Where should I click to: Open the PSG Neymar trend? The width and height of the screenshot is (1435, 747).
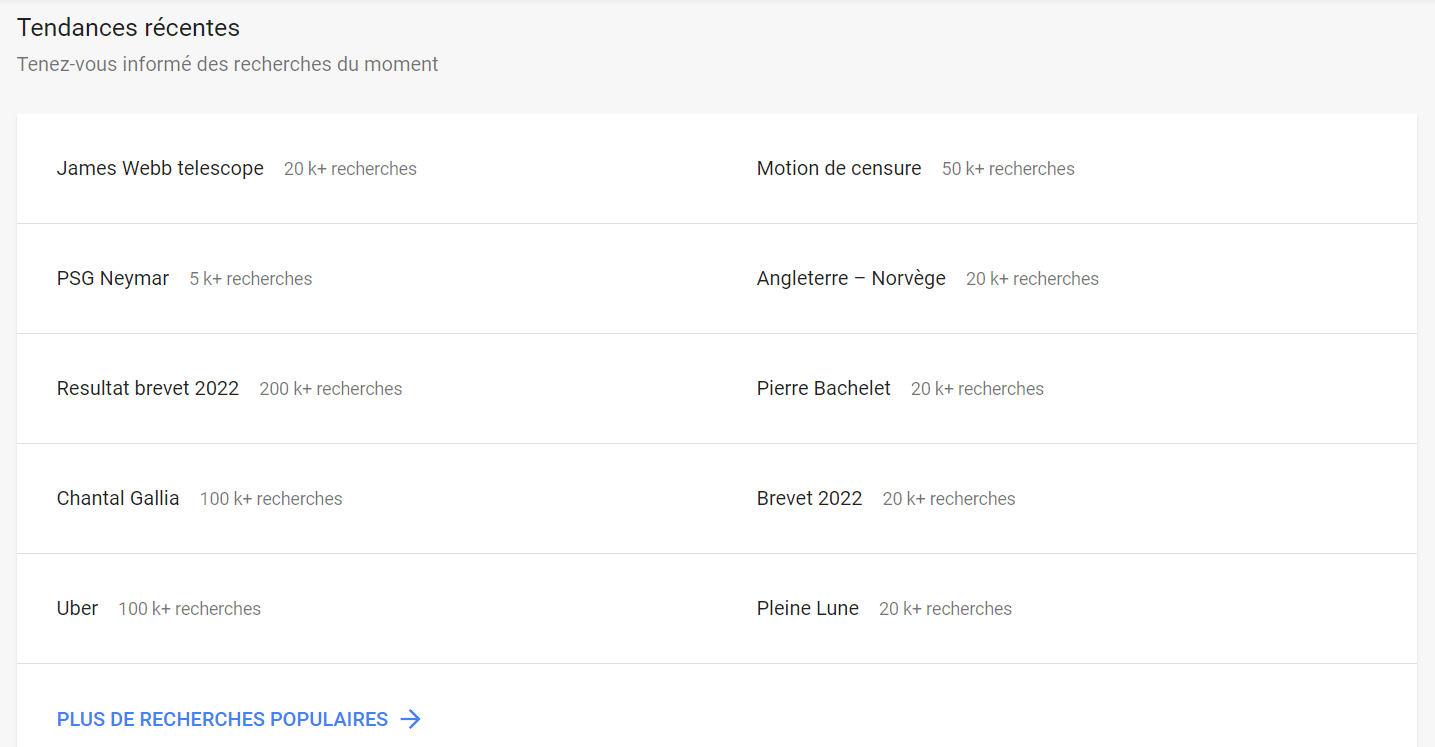click(x=112, y=278)
